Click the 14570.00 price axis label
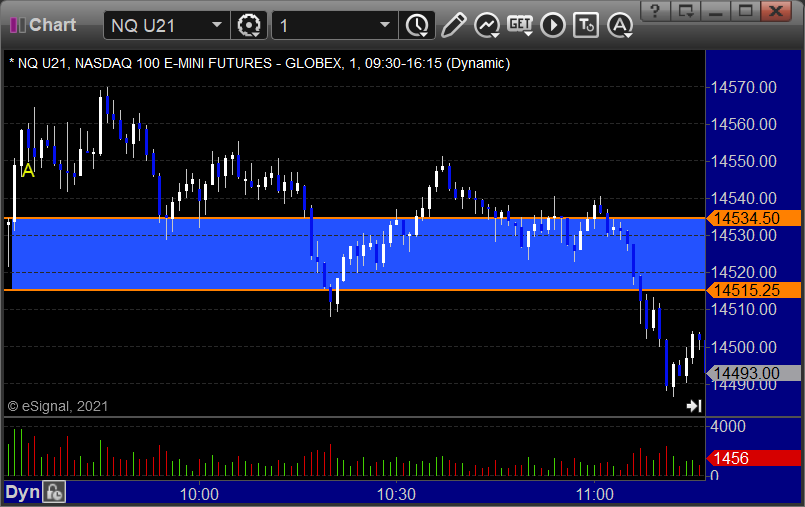 [743, 87]
